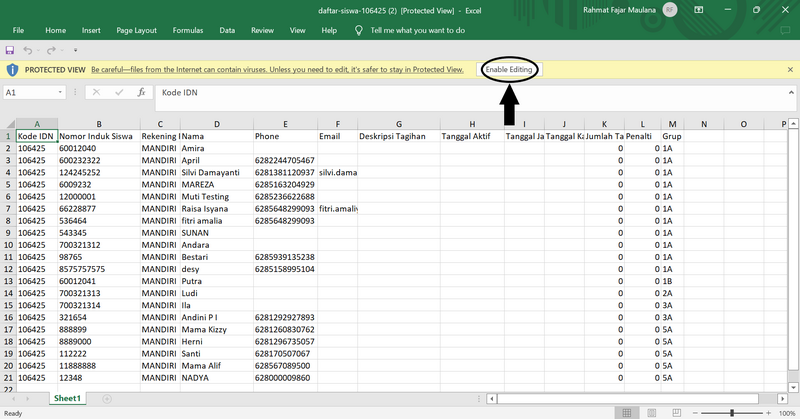Click the horizontal scrollbar left arrow

click(x=491, y=399)
